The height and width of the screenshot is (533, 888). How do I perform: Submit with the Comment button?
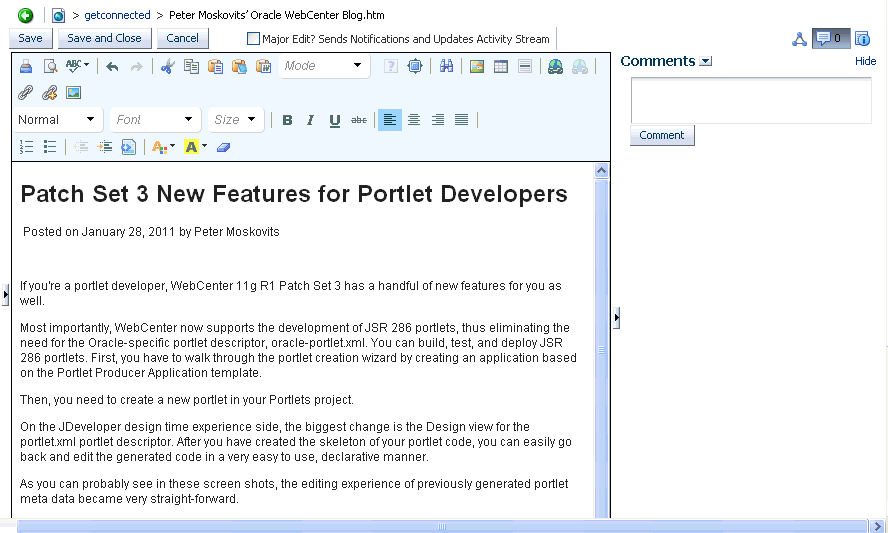click(x=662, y=135)
